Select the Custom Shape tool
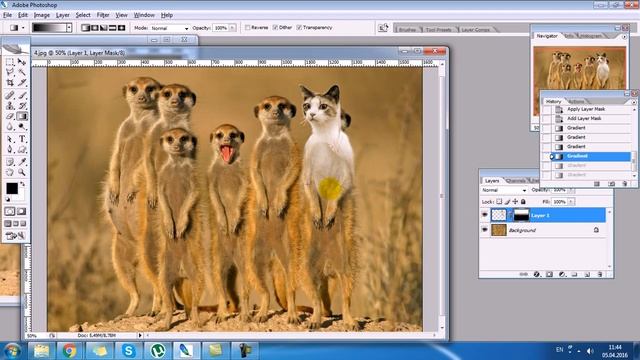 click(22, 149)
